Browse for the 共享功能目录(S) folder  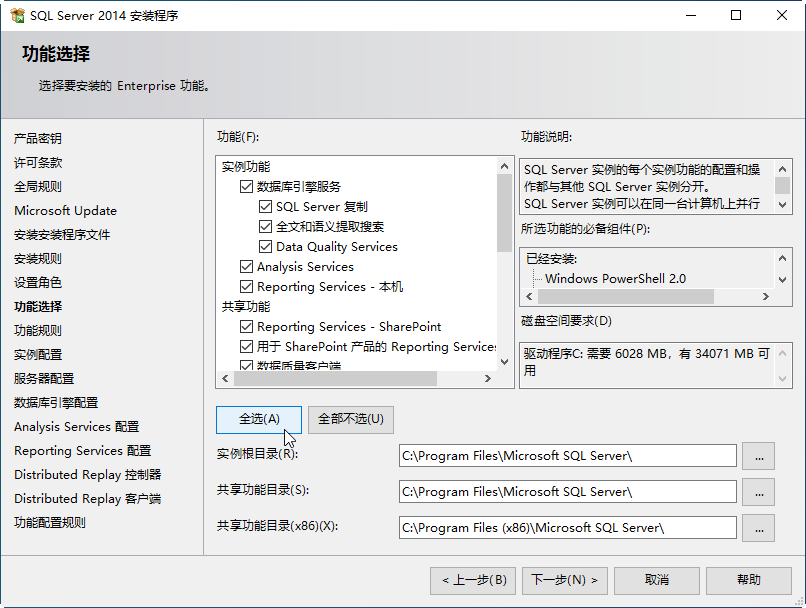point(759,492)
